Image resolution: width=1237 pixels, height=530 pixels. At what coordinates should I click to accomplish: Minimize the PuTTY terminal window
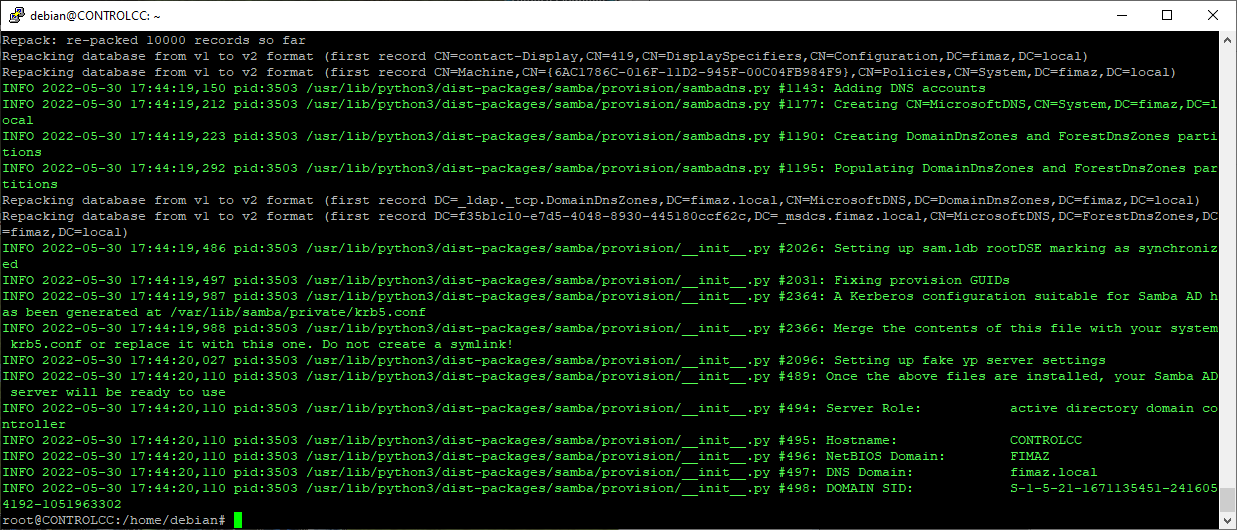[x=1120, y=15]
